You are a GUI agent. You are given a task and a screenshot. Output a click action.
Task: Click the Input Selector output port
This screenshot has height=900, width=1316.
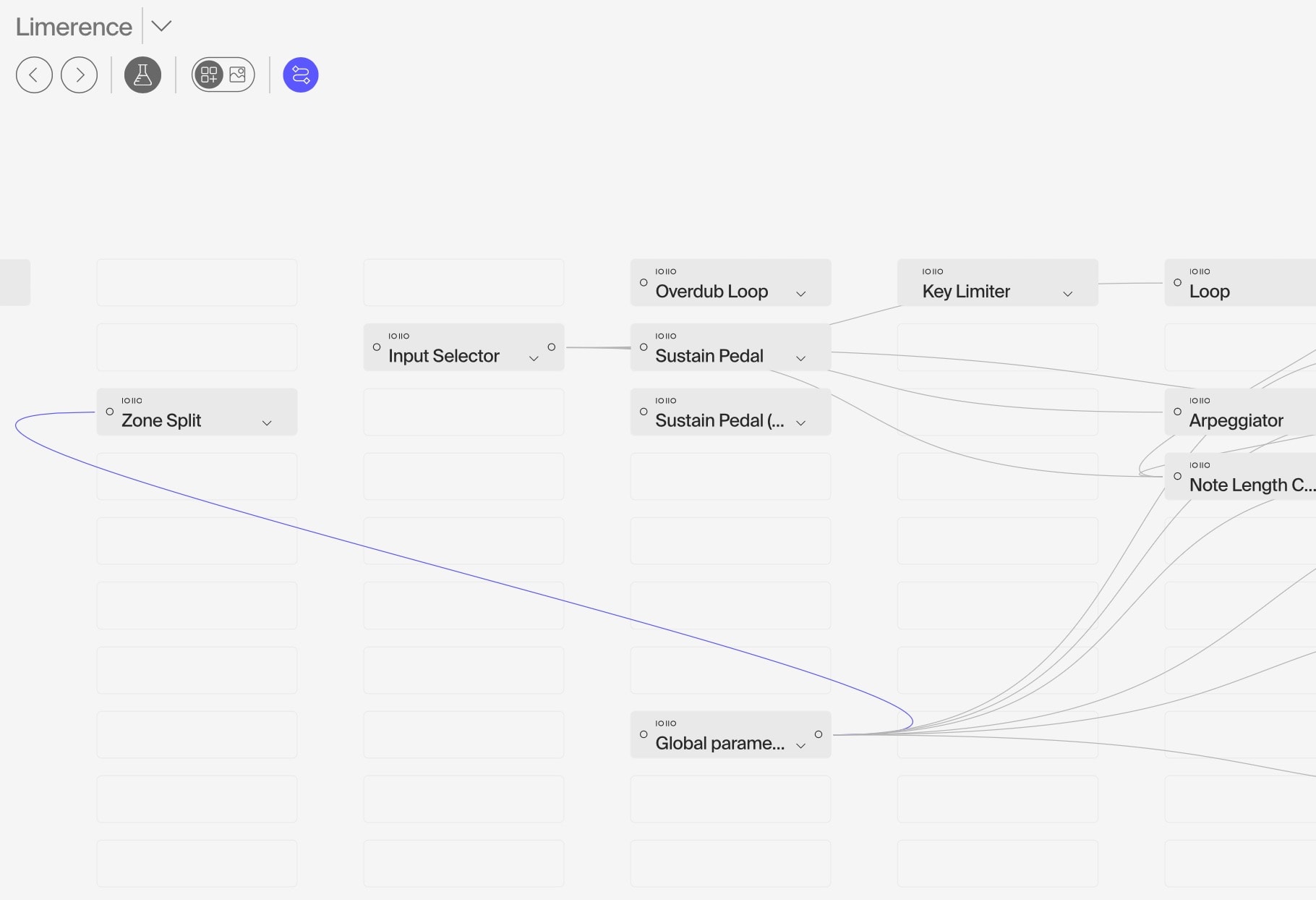pos(552,347)
